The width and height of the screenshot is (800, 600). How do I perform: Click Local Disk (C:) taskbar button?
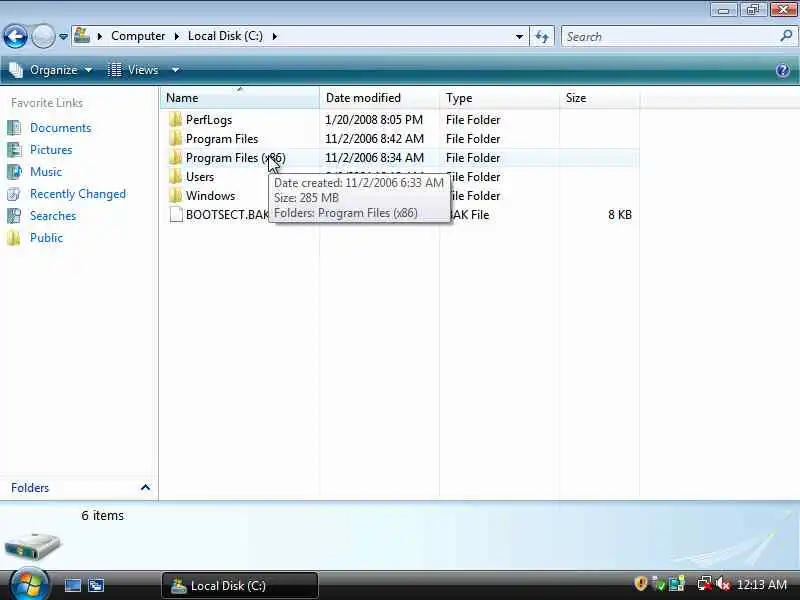click(240, 585)
